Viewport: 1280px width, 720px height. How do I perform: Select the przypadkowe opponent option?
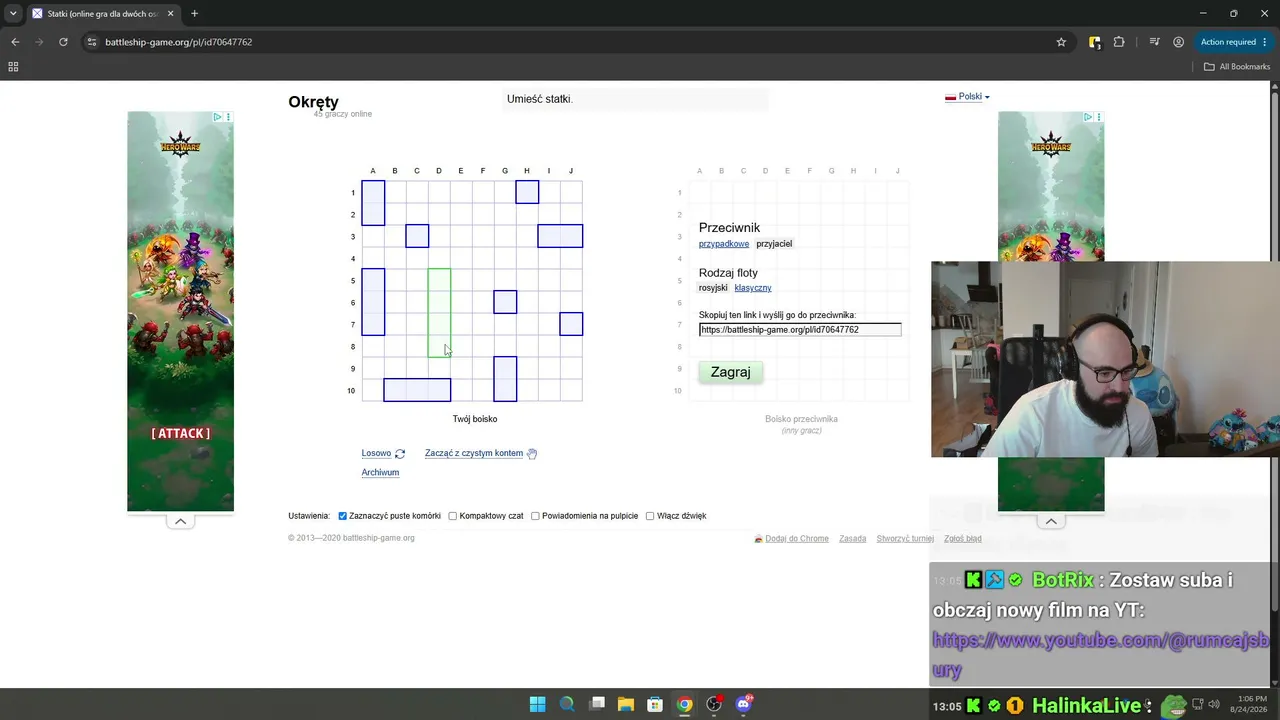click(724, 244)
